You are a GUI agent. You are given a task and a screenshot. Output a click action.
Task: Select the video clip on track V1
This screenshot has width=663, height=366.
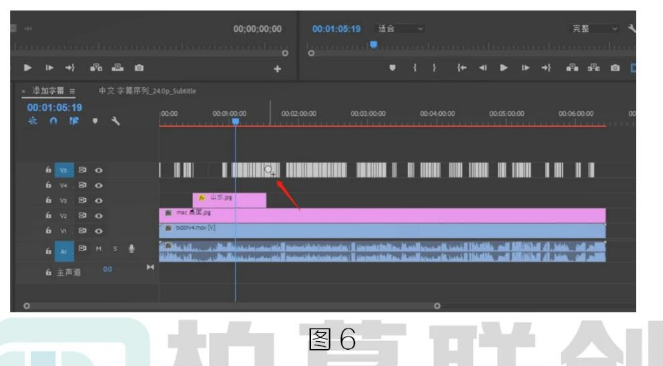(382, 231)
